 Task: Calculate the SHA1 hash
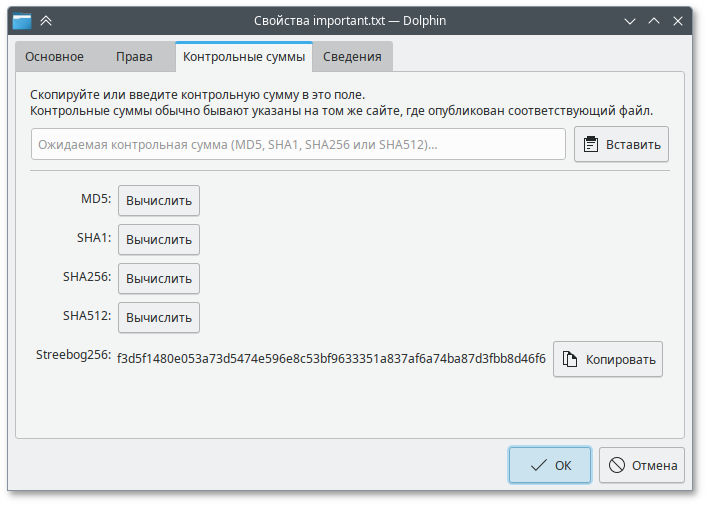(159, 239)
